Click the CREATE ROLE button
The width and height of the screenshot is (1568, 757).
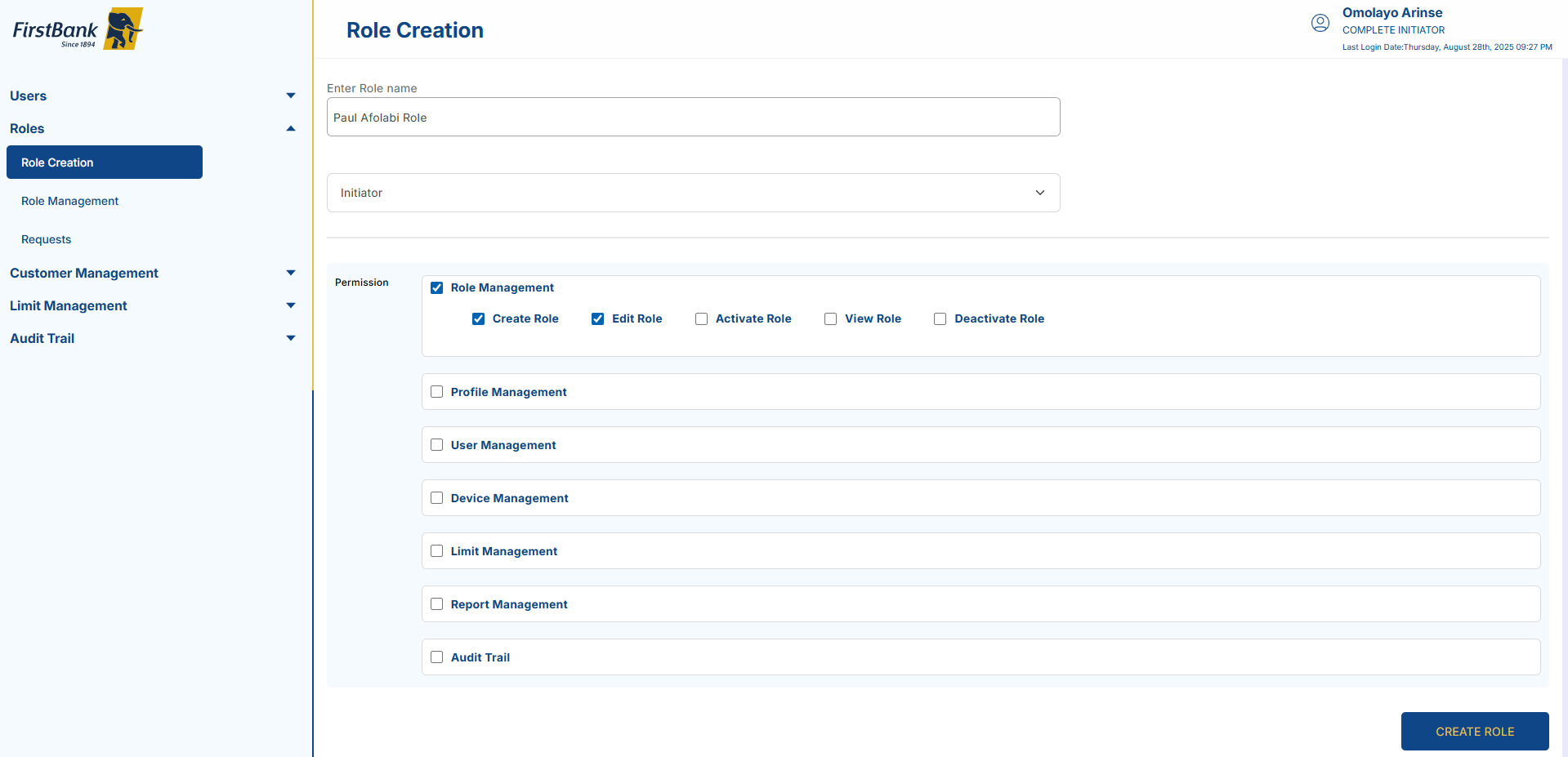(x=1474, y=731)
